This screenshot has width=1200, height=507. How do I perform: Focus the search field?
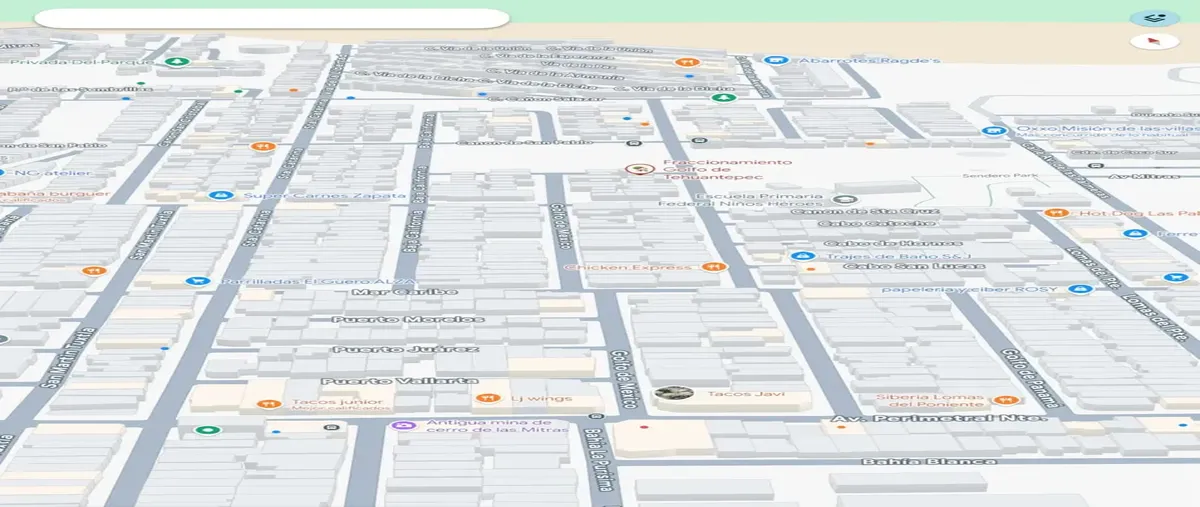click(x=272, y=18)
